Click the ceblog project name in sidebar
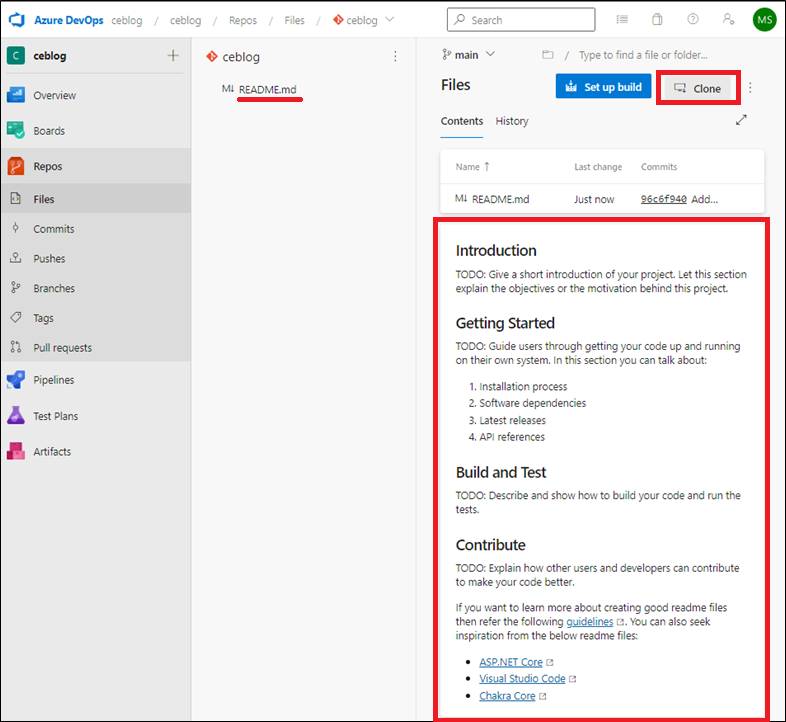The image size is (786, 722). point(50,56)
